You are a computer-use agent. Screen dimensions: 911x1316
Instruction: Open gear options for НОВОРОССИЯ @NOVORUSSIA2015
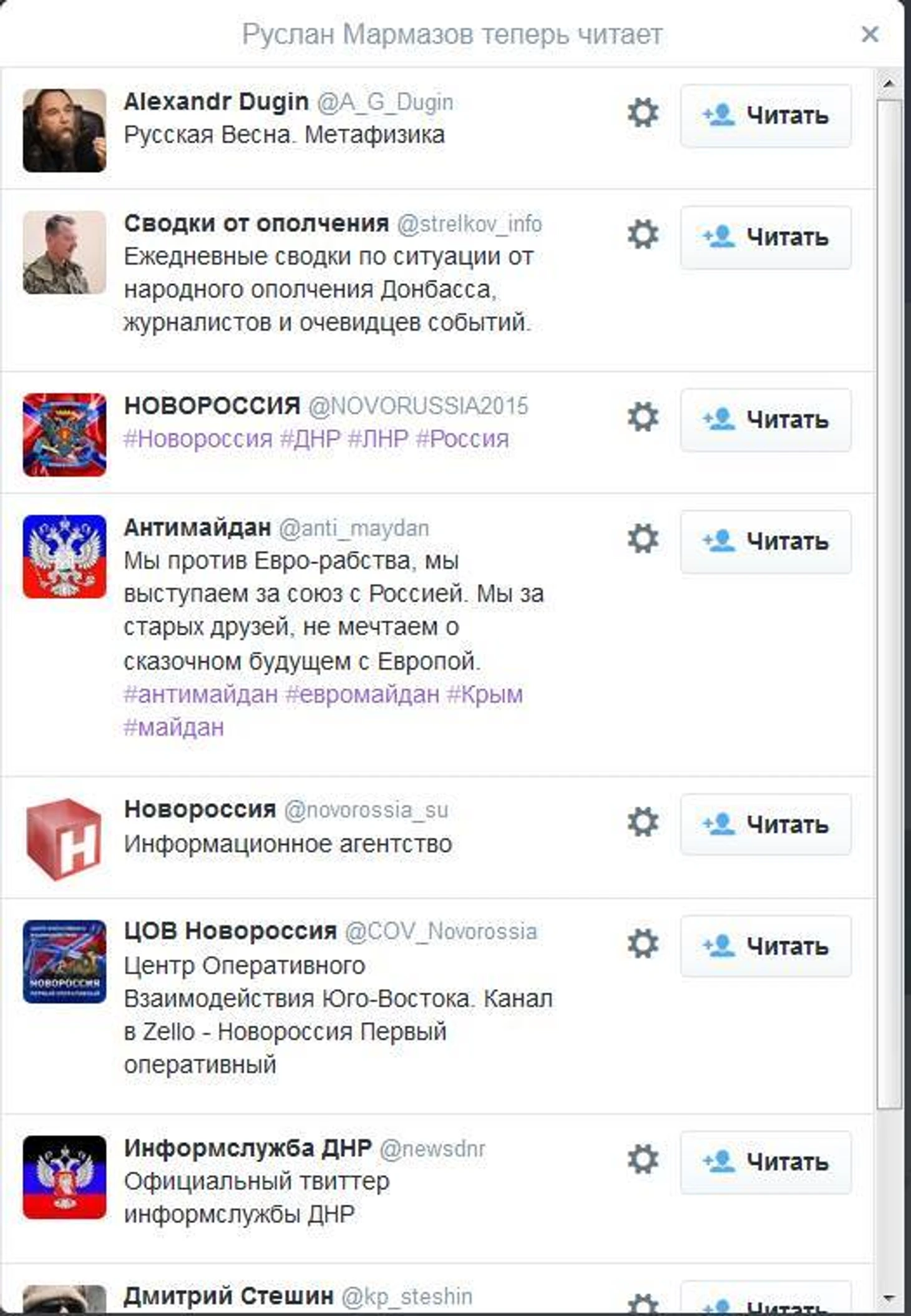click(x=643, y=417)
